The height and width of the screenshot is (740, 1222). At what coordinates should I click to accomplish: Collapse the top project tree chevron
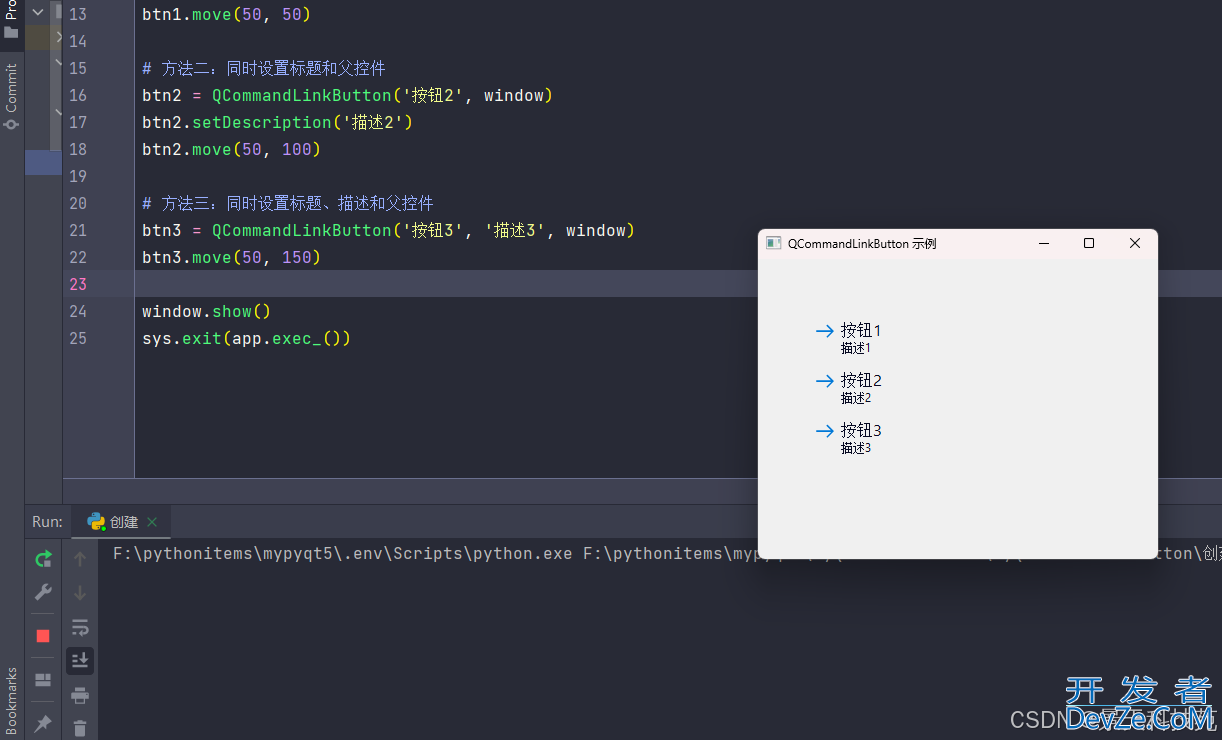coord(38,12)
